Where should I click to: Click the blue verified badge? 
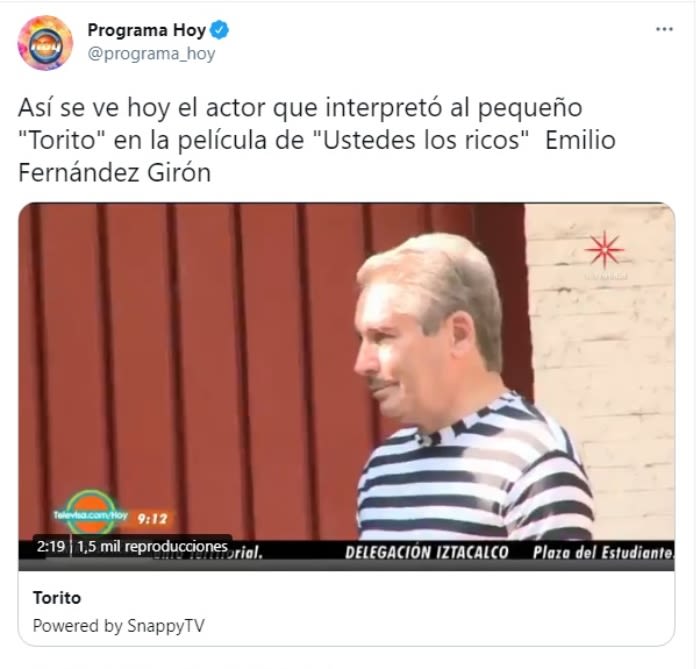point(220,30)
